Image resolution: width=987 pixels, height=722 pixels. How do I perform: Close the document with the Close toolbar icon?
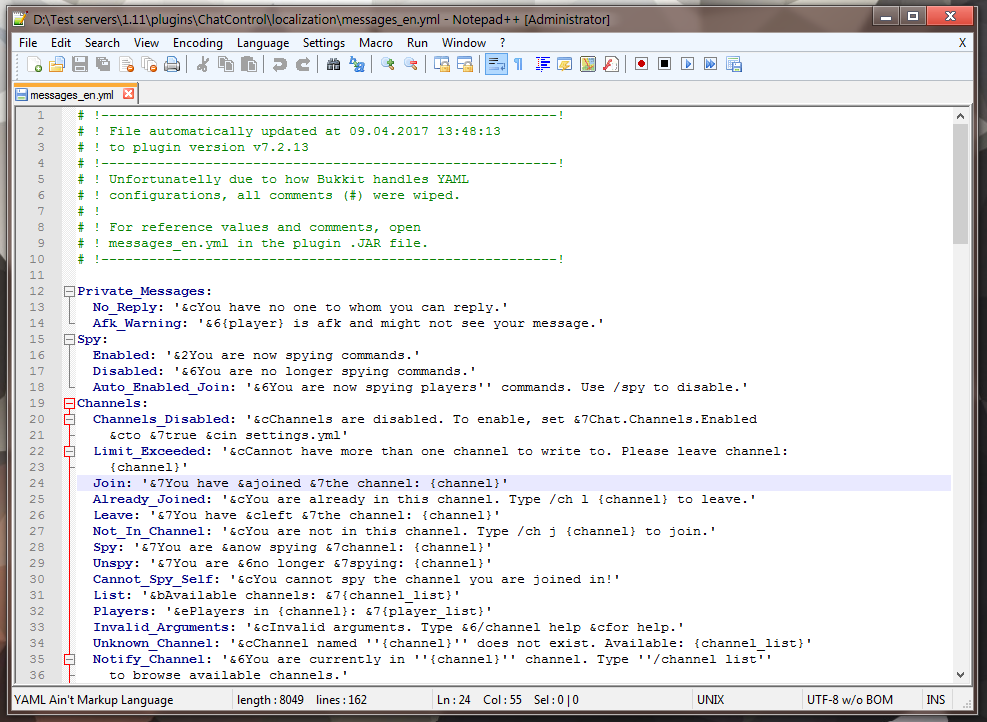coord(127,64)
